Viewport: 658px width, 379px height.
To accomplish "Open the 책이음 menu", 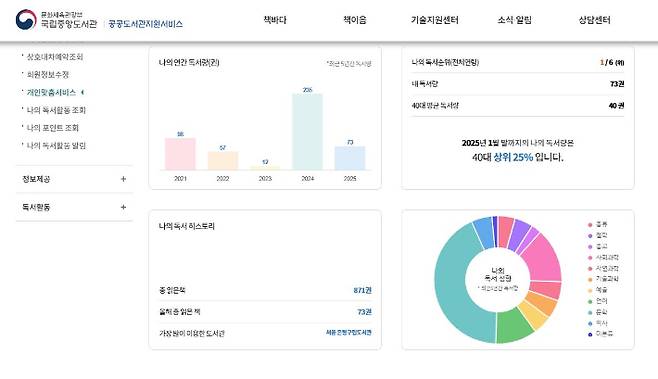I will [355, 20].
